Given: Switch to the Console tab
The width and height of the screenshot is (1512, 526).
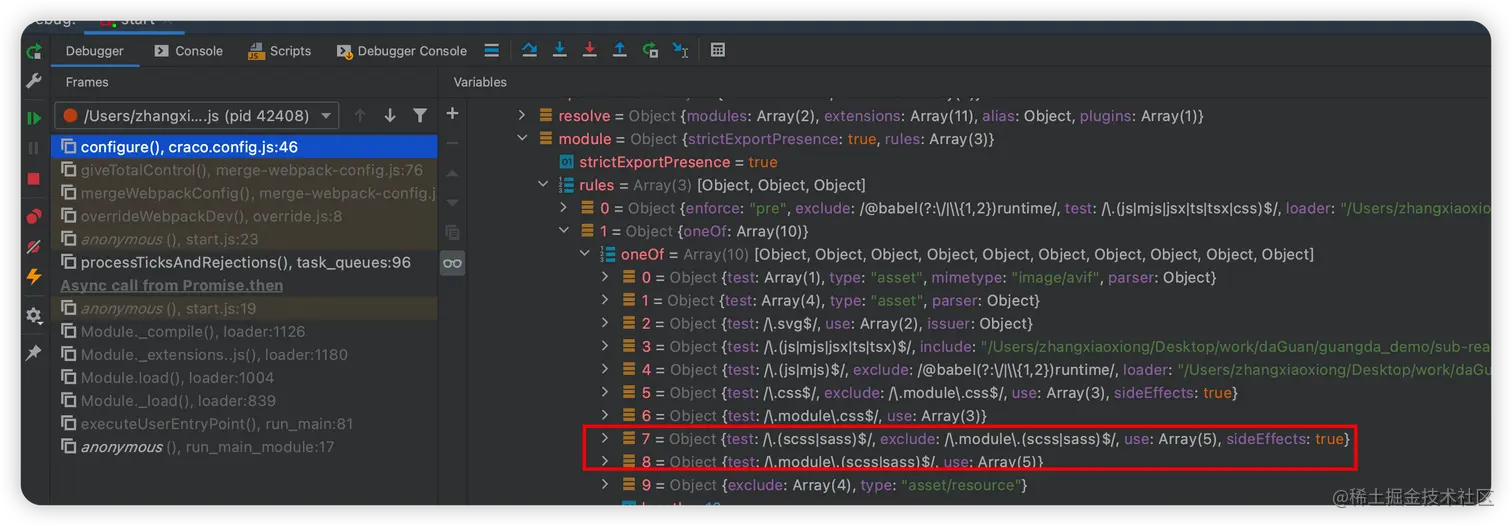Looking at the screenshot, I should pos(188,51).
